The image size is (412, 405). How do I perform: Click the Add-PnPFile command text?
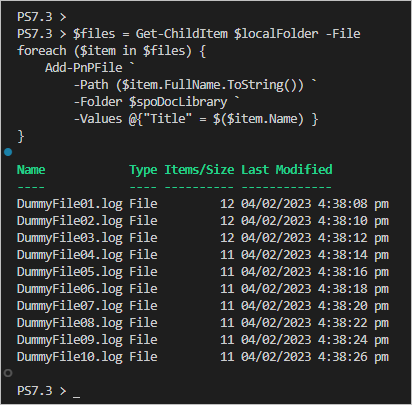coord(84,68)
